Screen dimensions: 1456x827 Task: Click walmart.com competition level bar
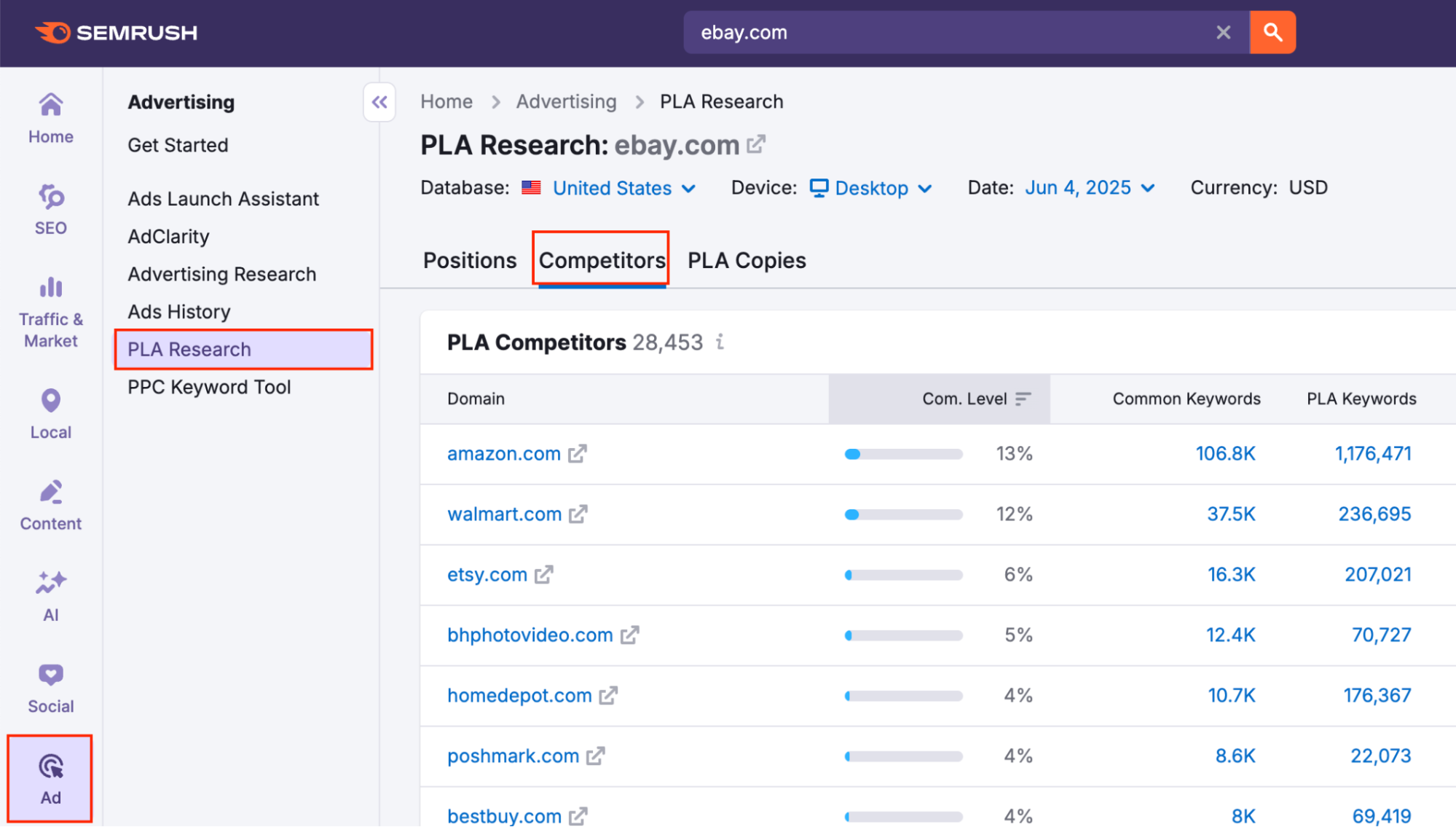[x=903, y=514]
